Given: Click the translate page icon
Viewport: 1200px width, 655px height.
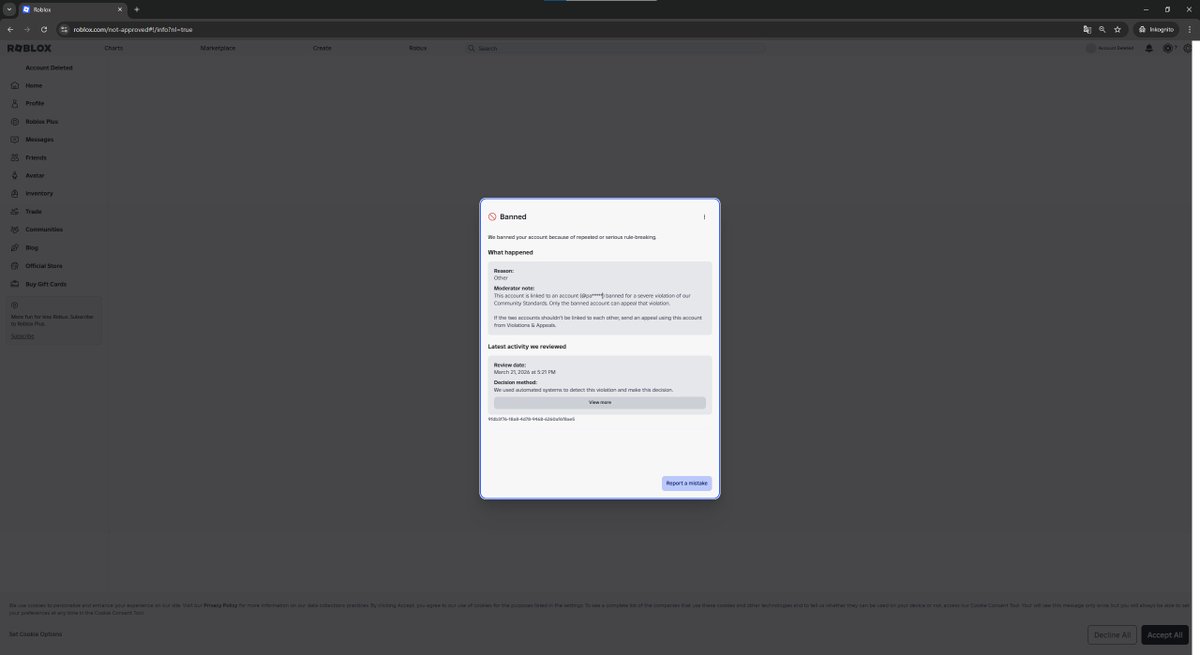Looking at the screenshot, I should coord(1085,29).
